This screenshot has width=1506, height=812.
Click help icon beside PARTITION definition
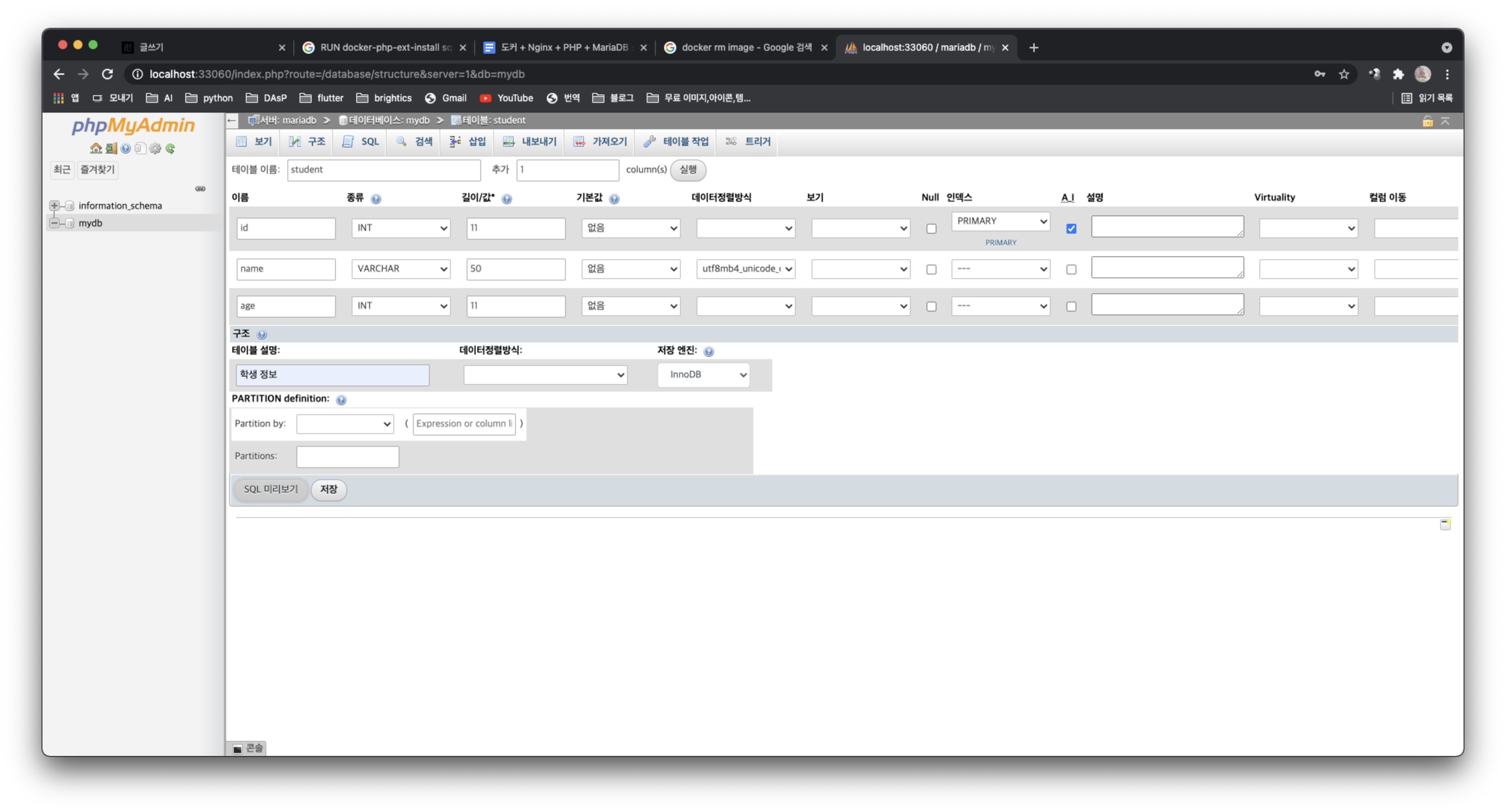click(342, 400)
